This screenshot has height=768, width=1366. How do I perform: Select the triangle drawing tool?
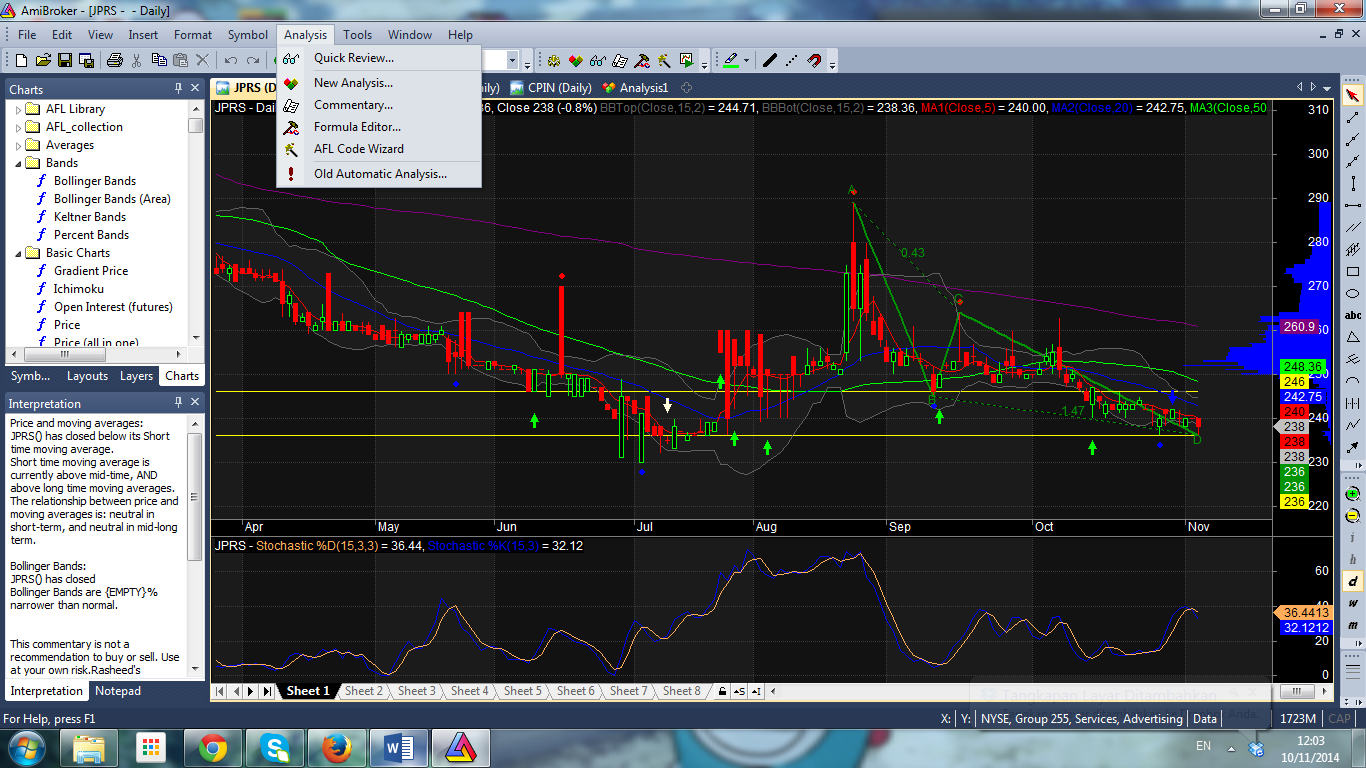pos(1353,337)
